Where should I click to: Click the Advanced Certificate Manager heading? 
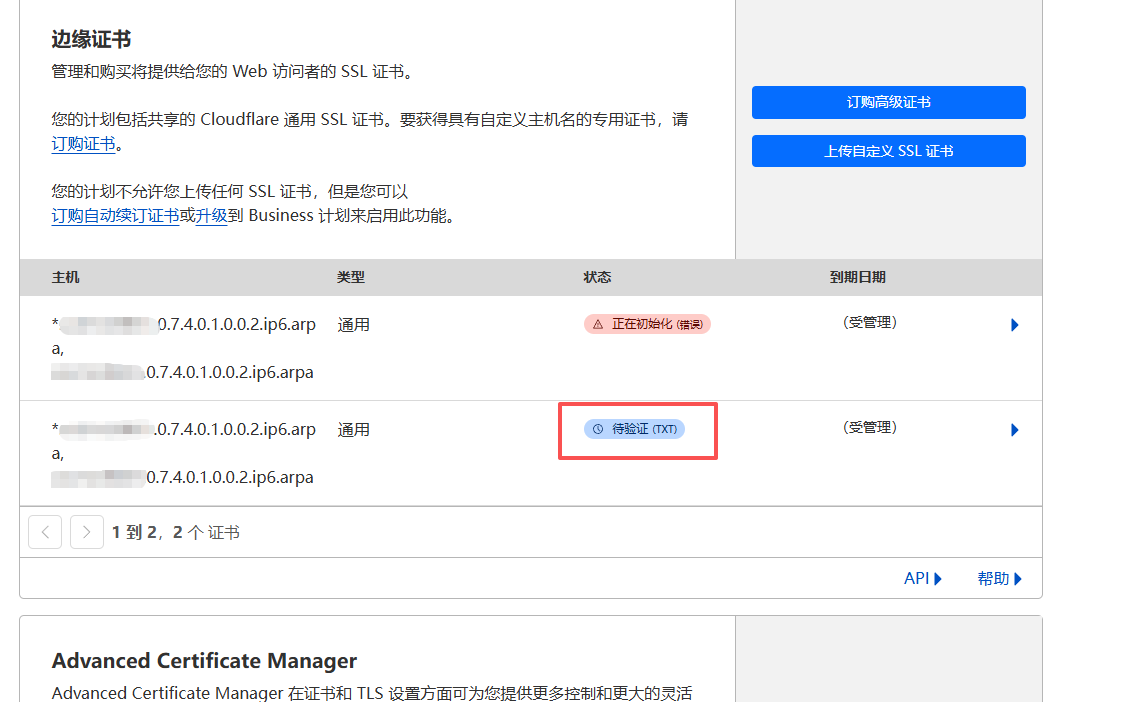(x=204, y=661)
